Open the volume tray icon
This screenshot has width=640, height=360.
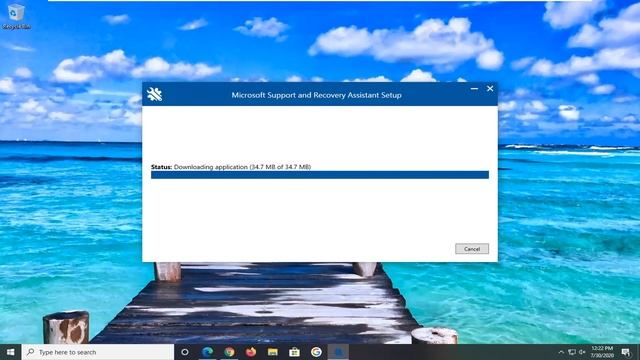click(582, 352)
